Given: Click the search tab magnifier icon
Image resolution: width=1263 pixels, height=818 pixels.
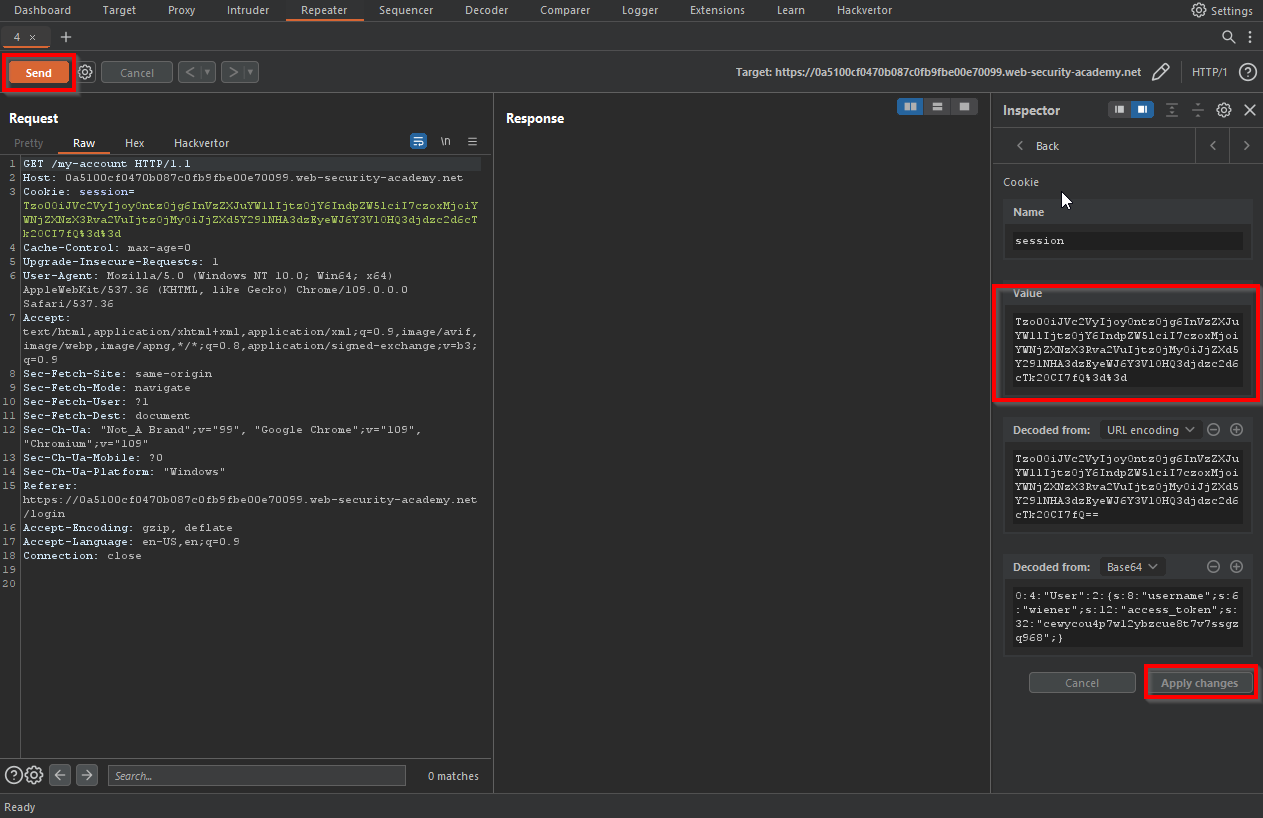Looking at the screenshot, I should point(1229,37).
